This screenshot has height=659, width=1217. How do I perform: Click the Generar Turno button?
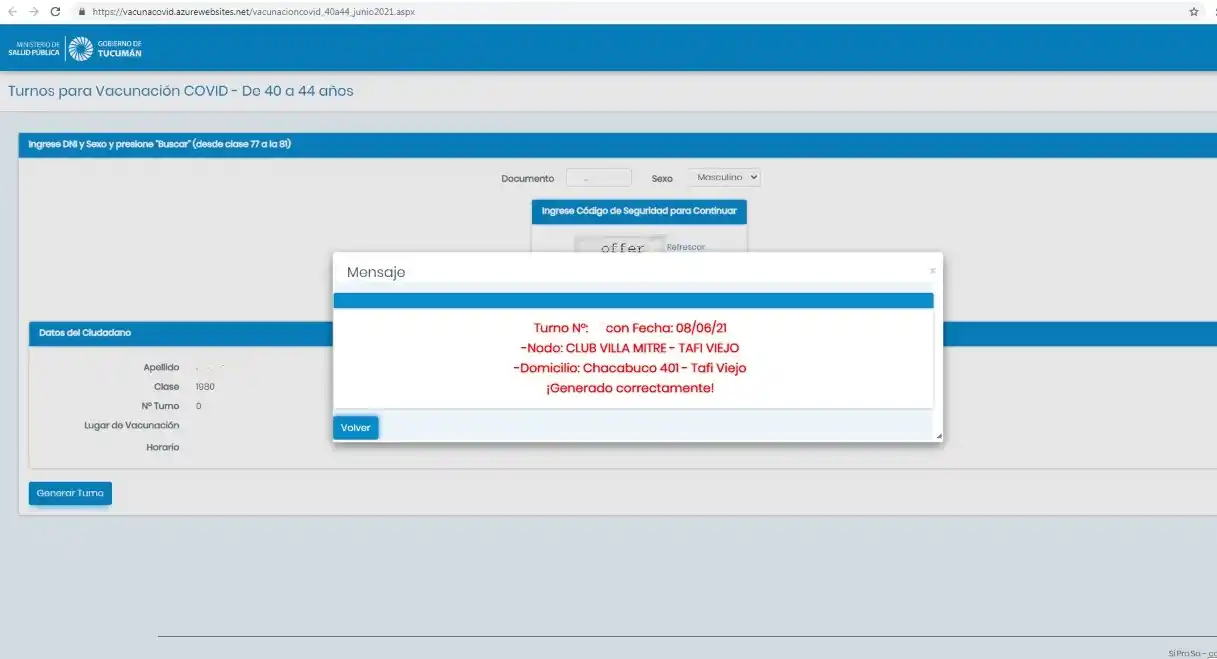coord(70,494)
